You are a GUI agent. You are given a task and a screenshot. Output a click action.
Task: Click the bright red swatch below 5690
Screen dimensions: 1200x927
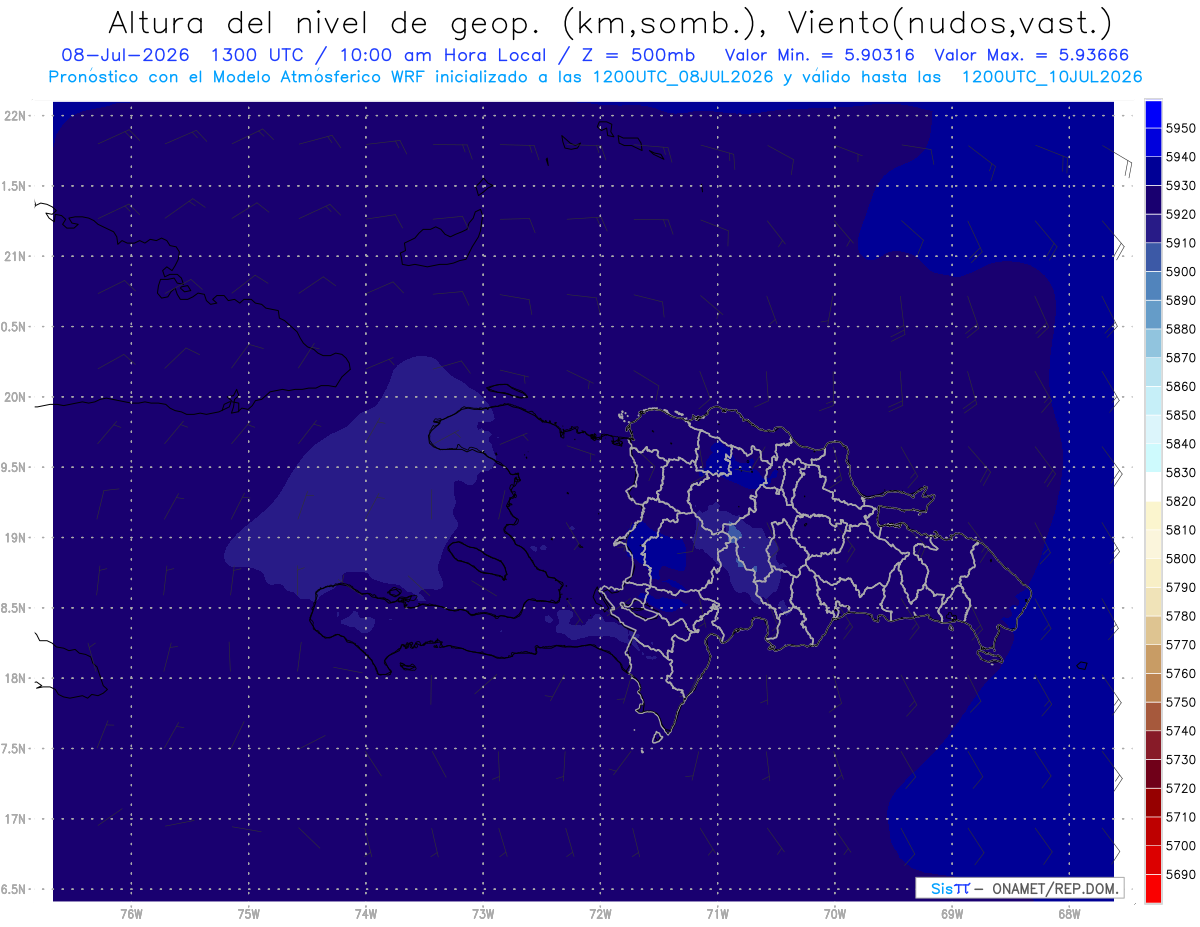1153,888
